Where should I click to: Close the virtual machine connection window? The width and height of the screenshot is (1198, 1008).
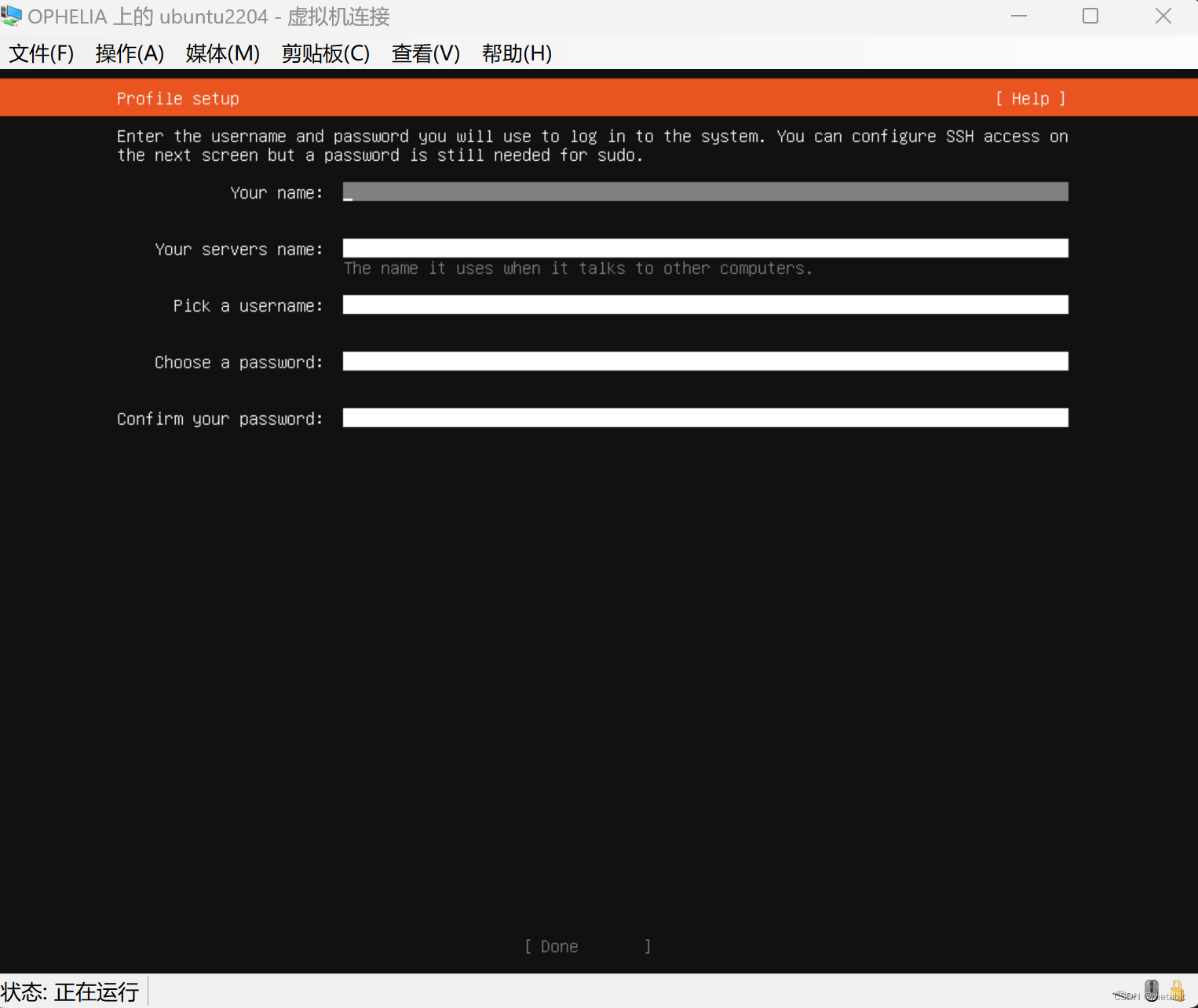point(1163,16)
